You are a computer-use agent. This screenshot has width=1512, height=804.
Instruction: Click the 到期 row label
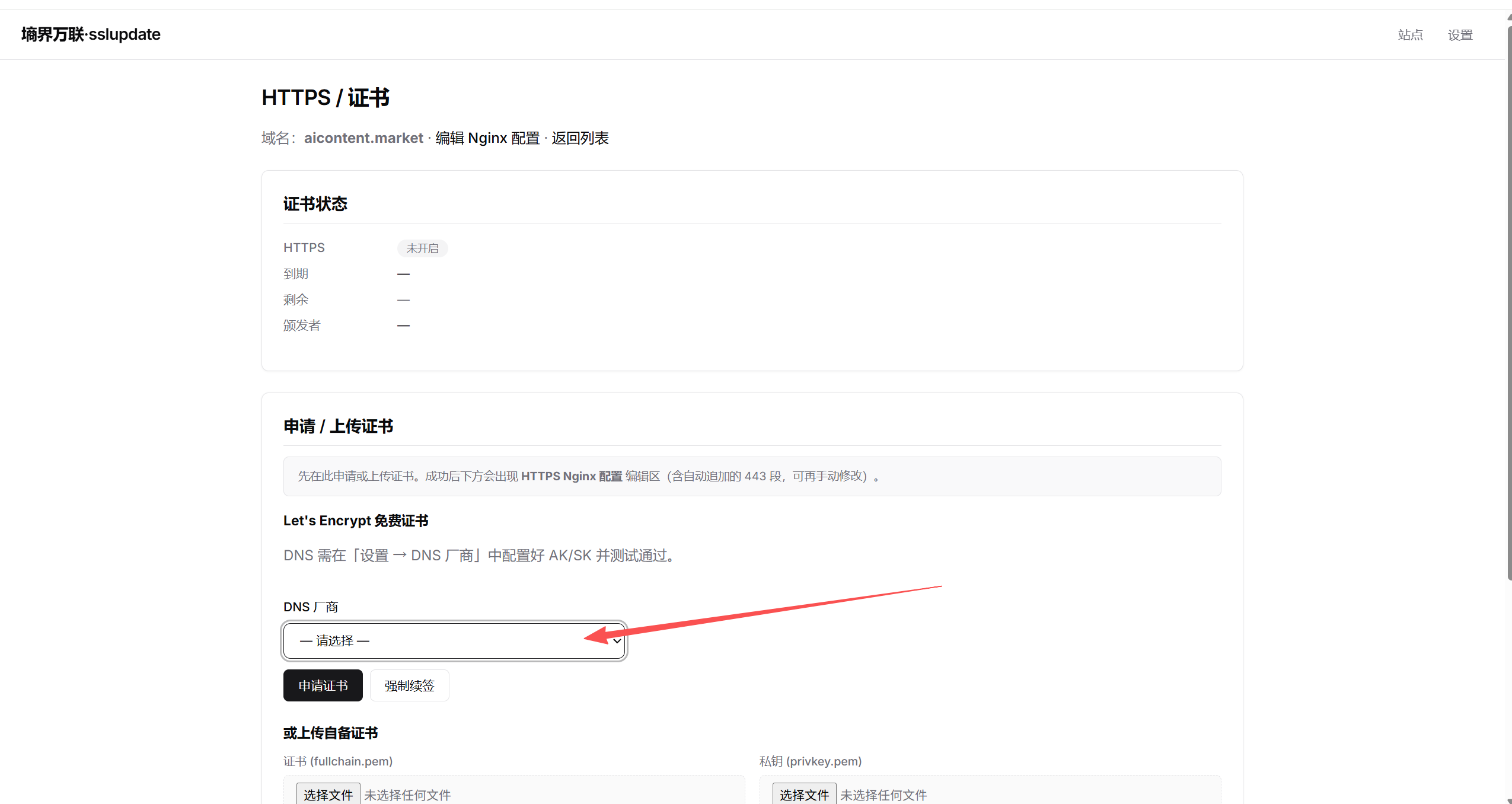click(x=296, y=274)
